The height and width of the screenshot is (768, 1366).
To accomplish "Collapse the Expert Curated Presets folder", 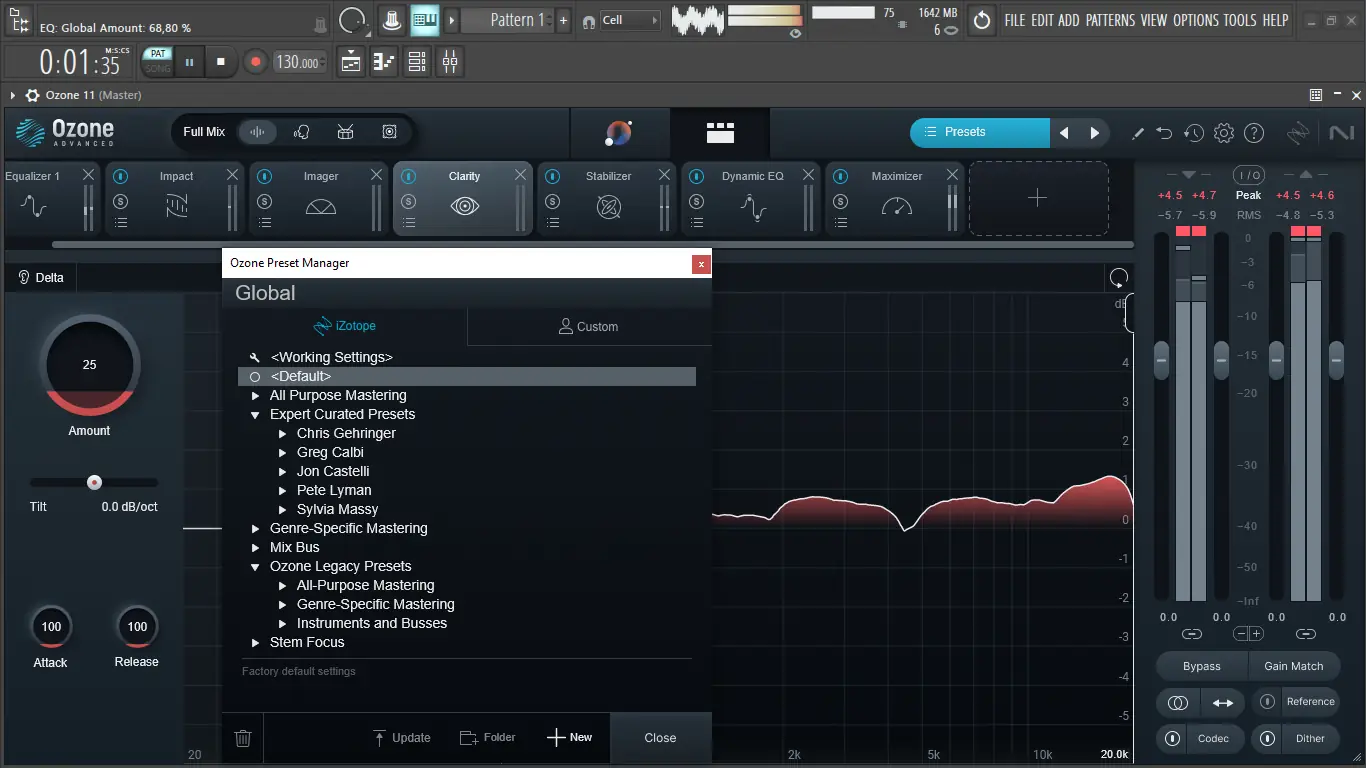I will coord(256,415).
